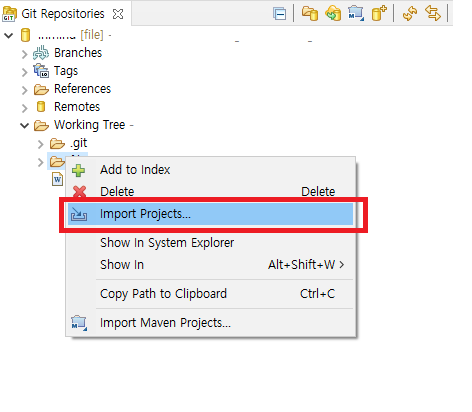472x412 pixels.
Task: Click the Remotes cylinder icon
Action: pos(41,107)
